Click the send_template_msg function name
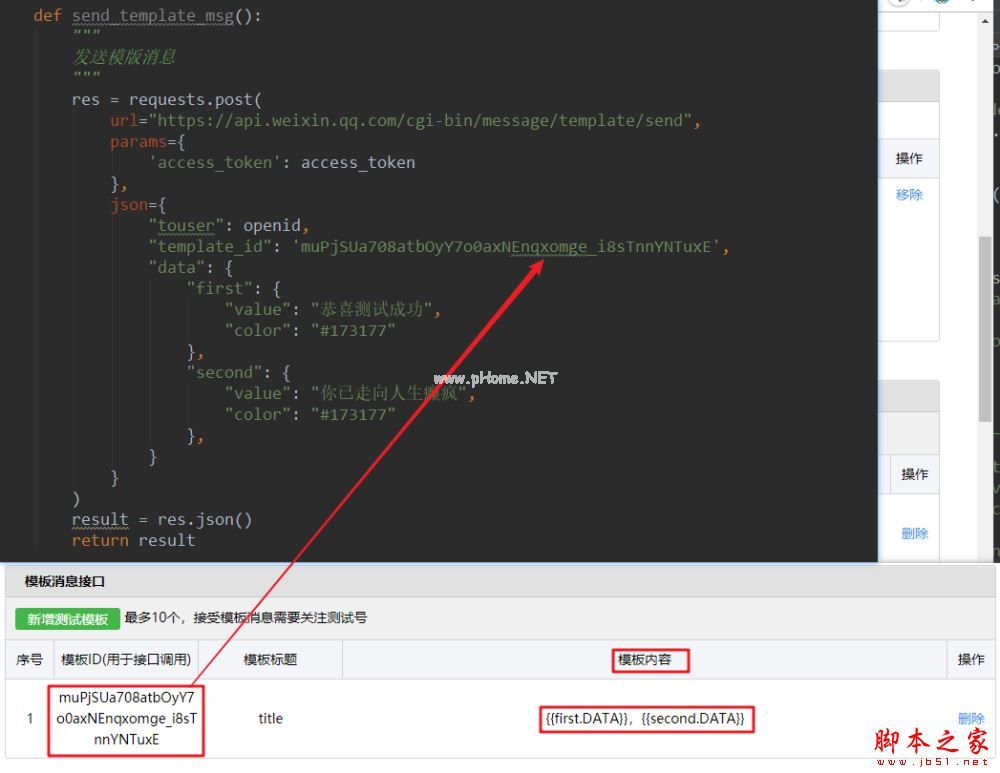Image resolution: width=1000 pixels, height=773 pixels. pyautogui.click(x=152, y=16)
